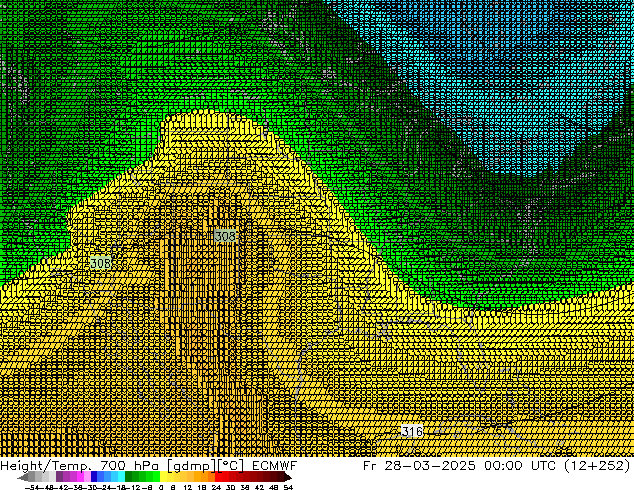
Task: Click the (12+252) forecast hour text
Action: coord(597,465)
